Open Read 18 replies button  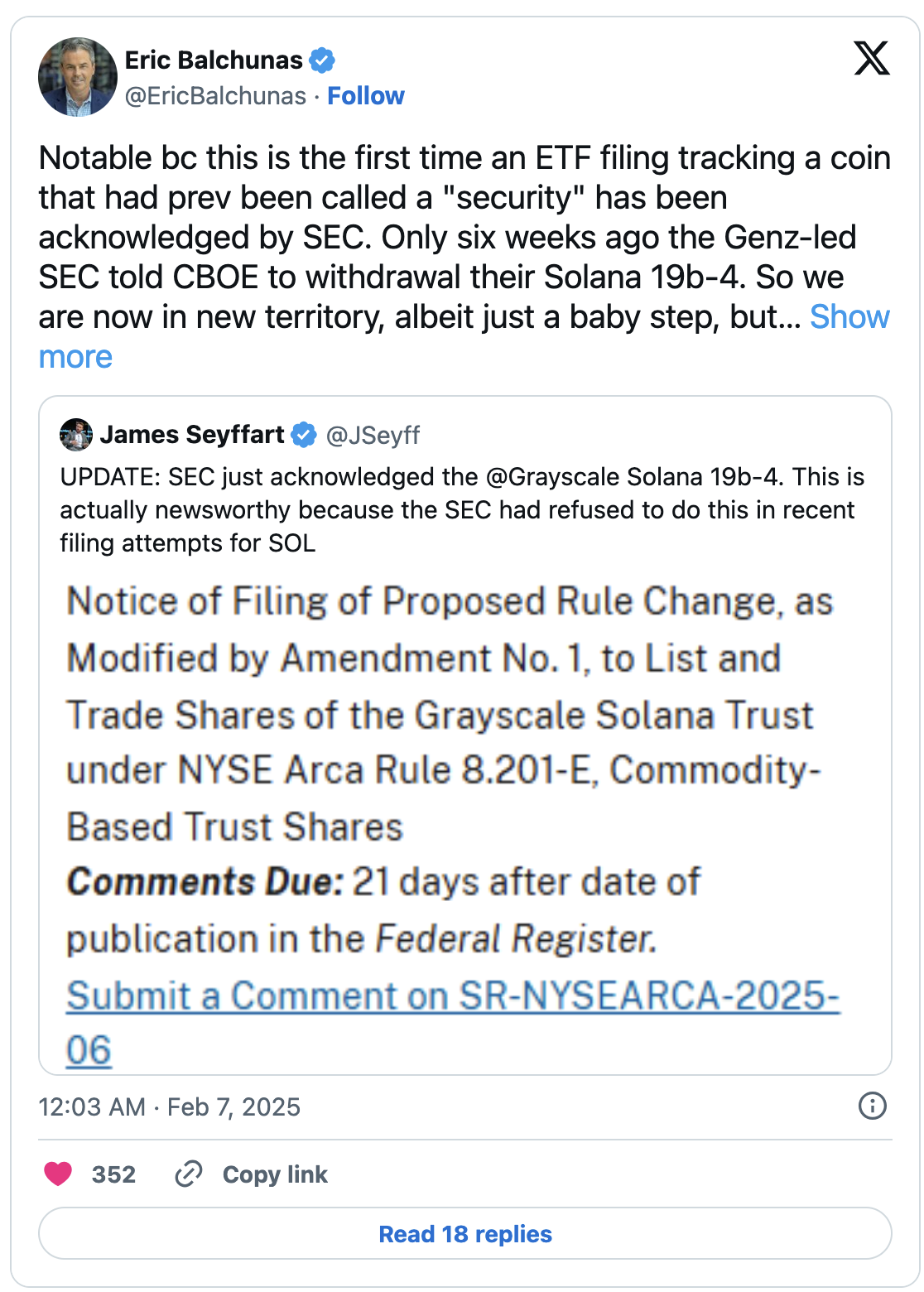coord(464,1234)
